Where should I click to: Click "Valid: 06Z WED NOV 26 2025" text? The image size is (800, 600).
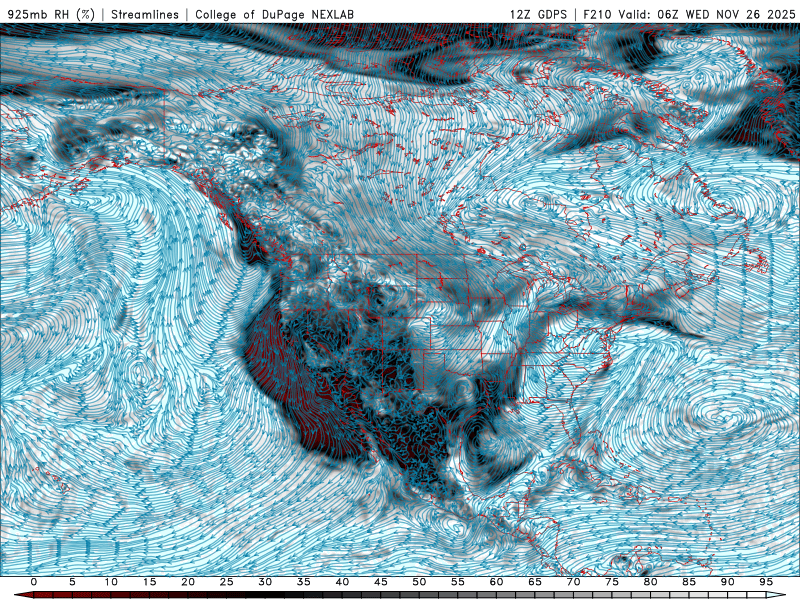click(707, 14)
